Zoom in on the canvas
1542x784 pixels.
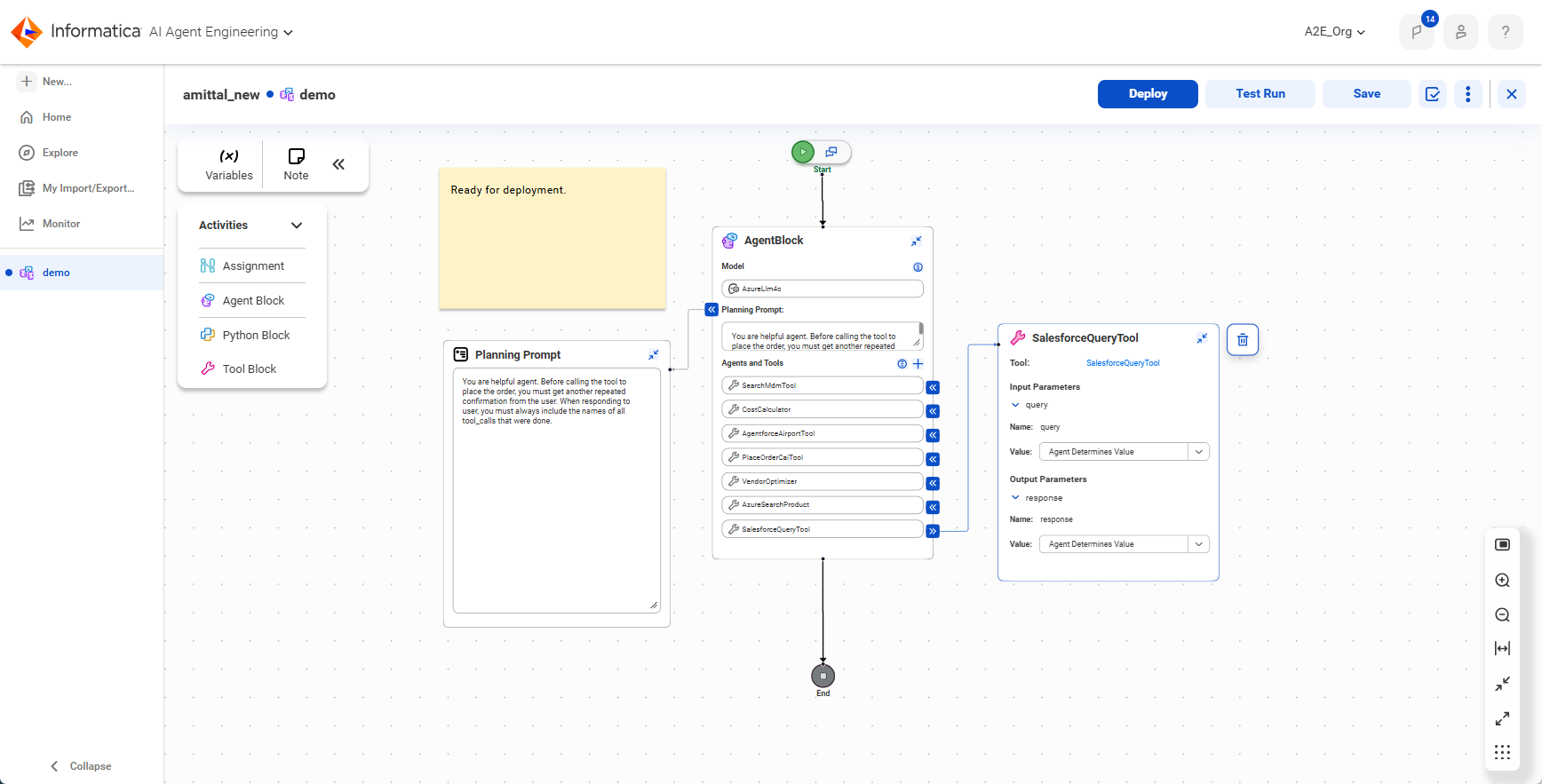[1503, 581]
